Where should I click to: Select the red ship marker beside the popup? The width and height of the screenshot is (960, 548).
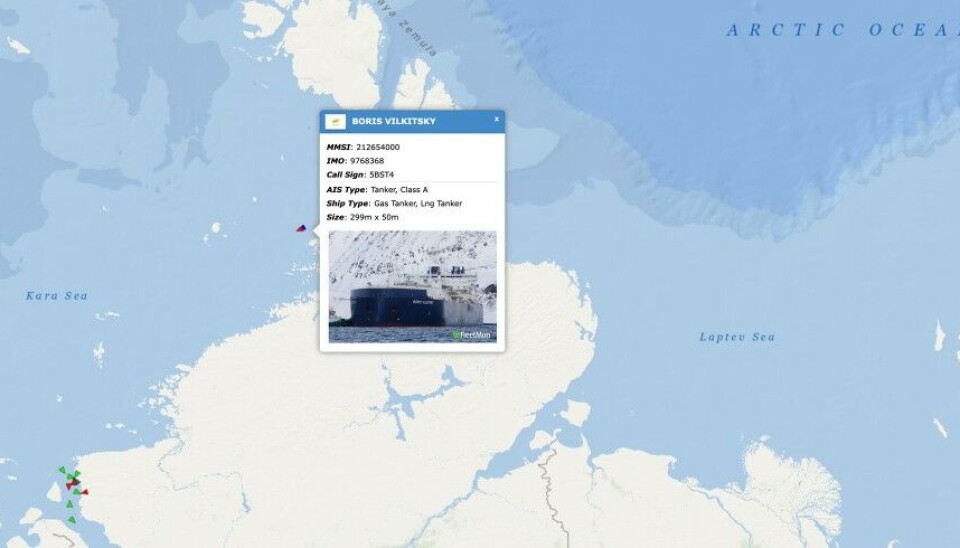301,228
